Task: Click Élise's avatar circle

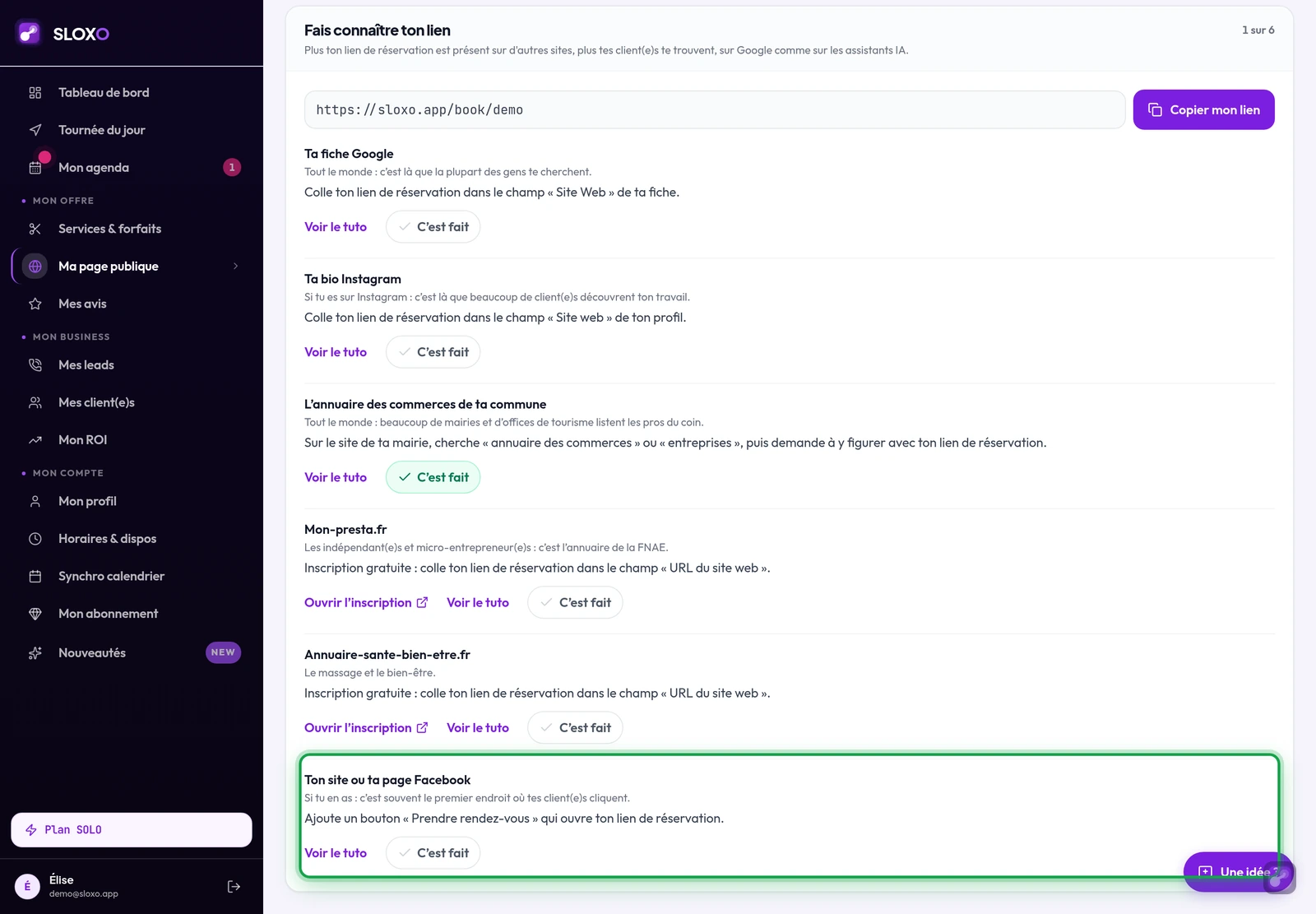Action: (27, 886)
